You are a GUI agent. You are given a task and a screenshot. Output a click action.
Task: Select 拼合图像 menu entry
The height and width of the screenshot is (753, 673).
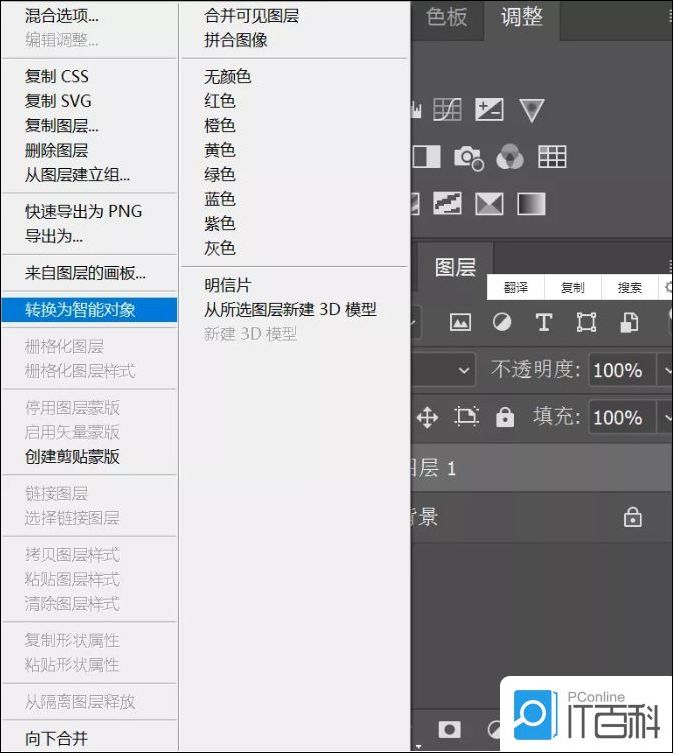pyautogui.click(x=235, y=40)
